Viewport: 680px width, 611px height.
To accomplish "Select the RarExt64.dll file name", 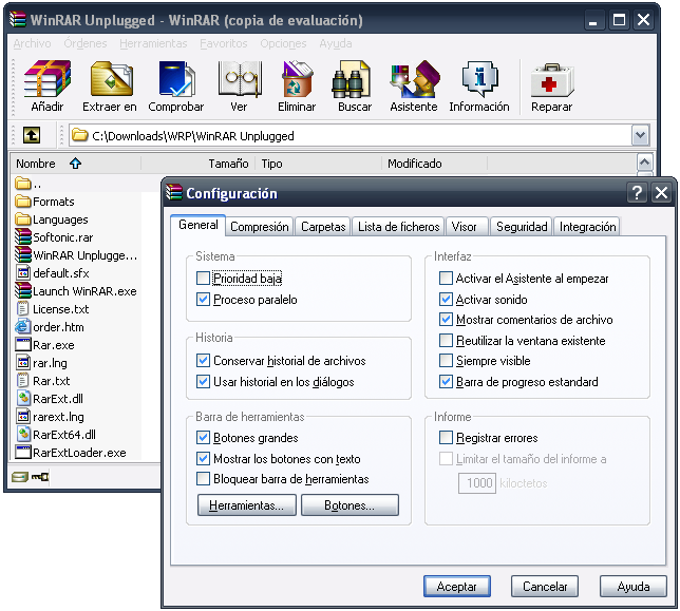I will pyautogui.click(x=64, y=434).
